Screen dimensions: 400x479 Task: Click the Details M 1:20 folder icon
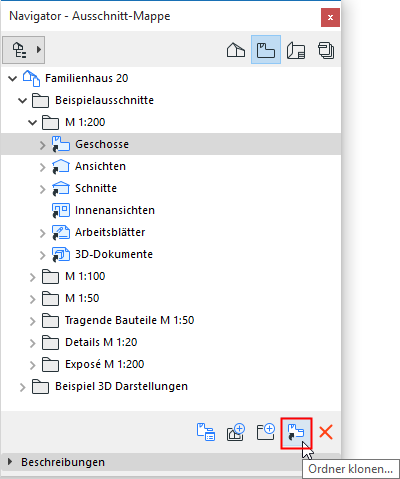point(51,343)
